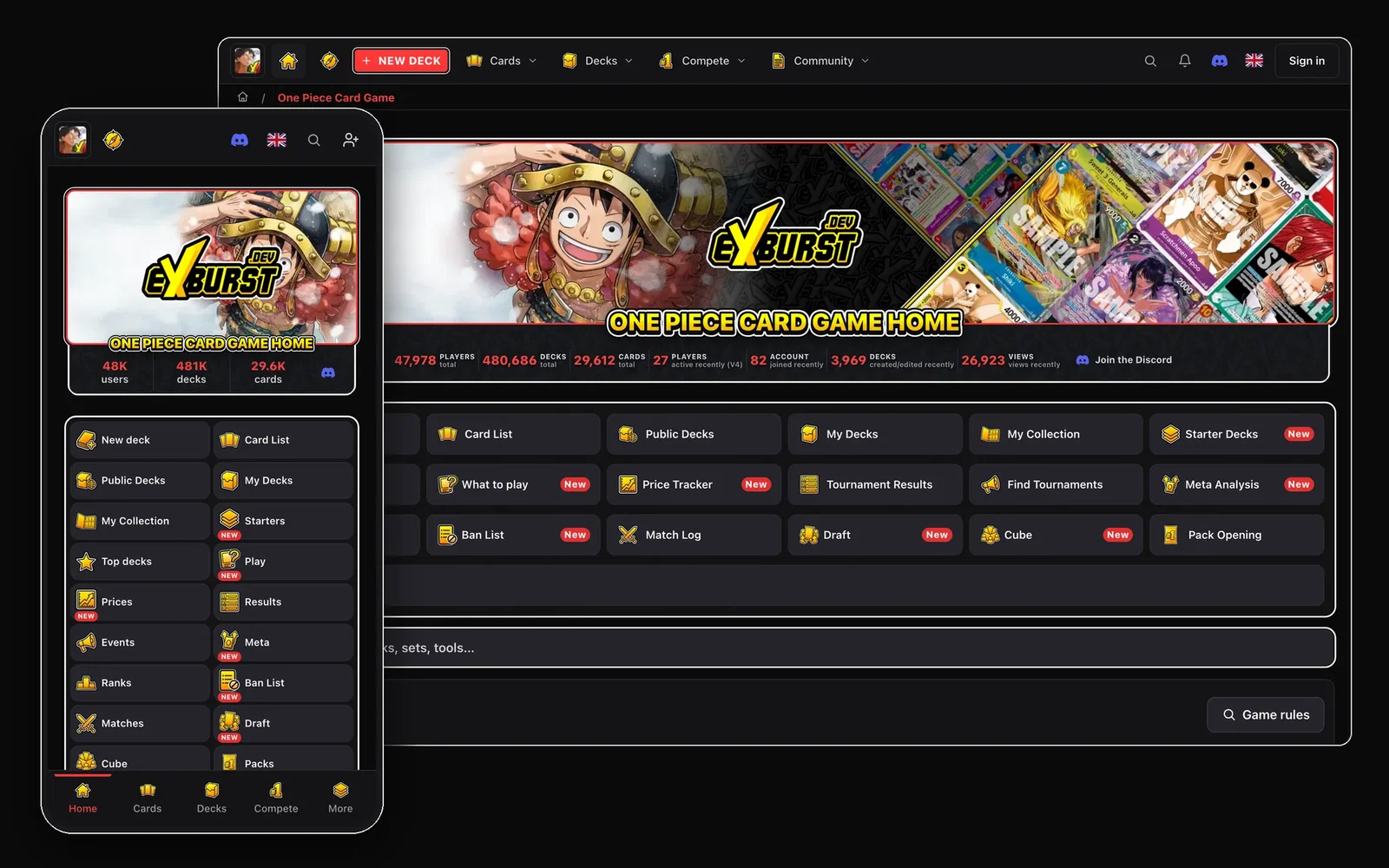
Task: Switch to mobile Compete tab
Action: pyautogui.click(x=276, y=799)
